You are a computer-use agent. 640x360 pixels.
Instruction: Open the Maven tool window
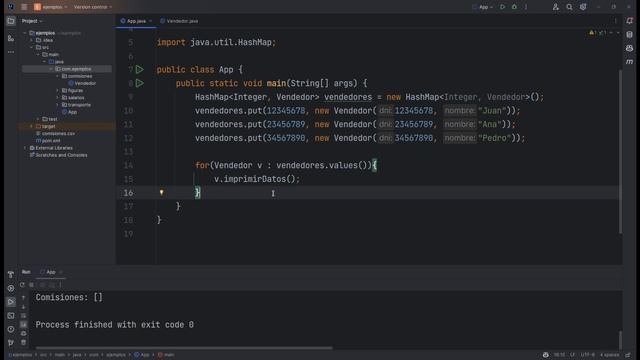pyautogui.click(x=629, y=62)
